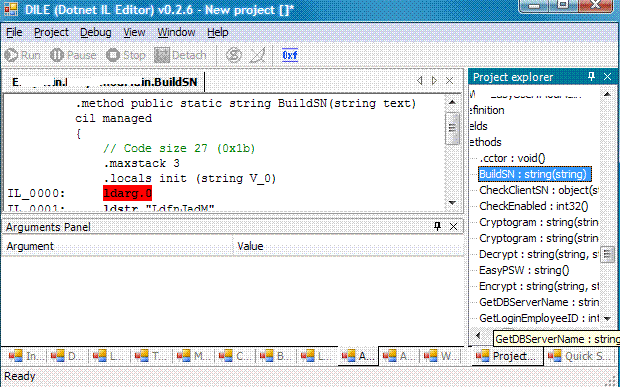This screenshot has width=621, height=387.
Task: Click the Run debug button
Action: [23, 55]
